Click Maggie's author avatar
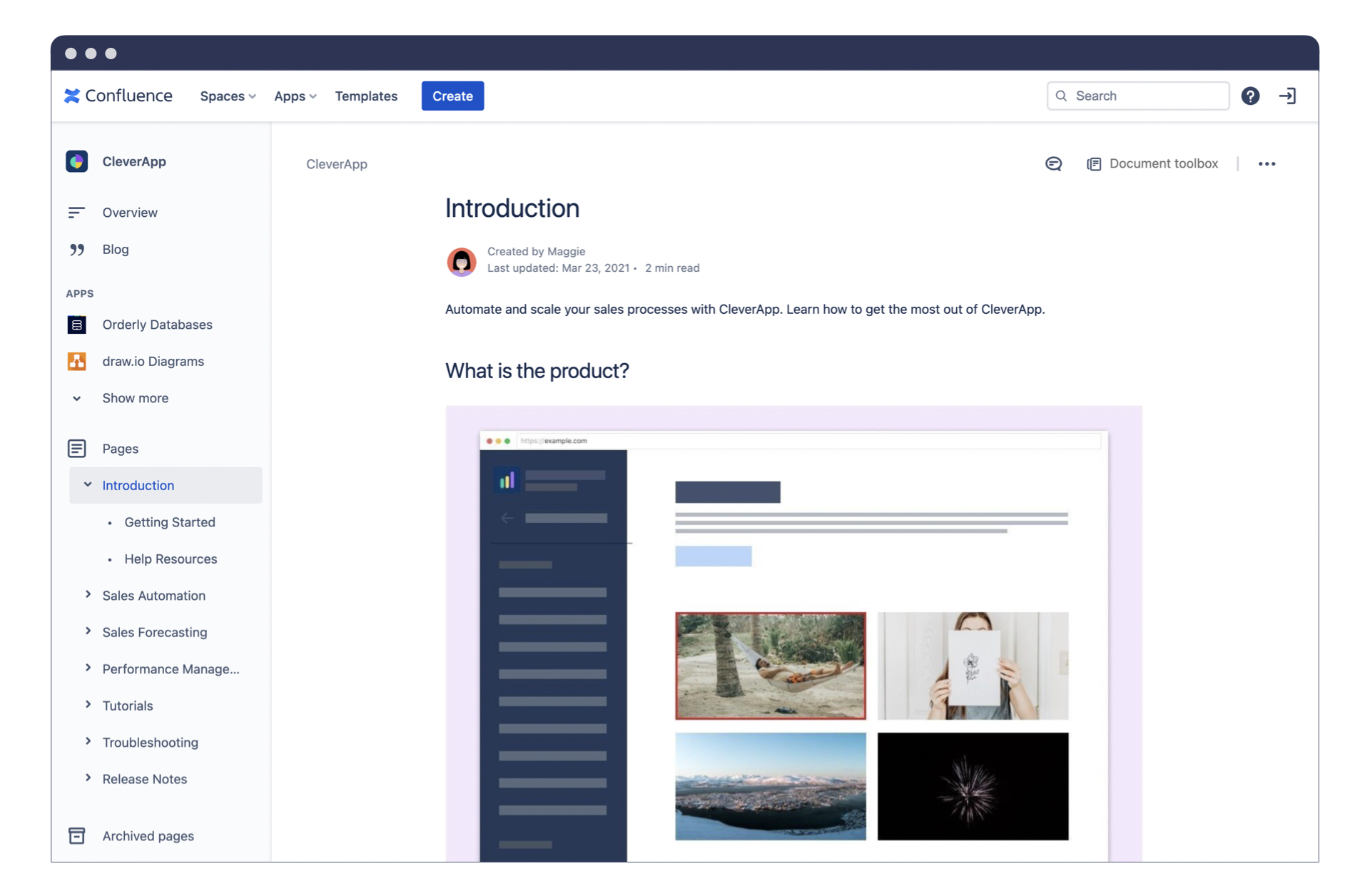This screenshot has height=896, width=1370. pos(462,261)
